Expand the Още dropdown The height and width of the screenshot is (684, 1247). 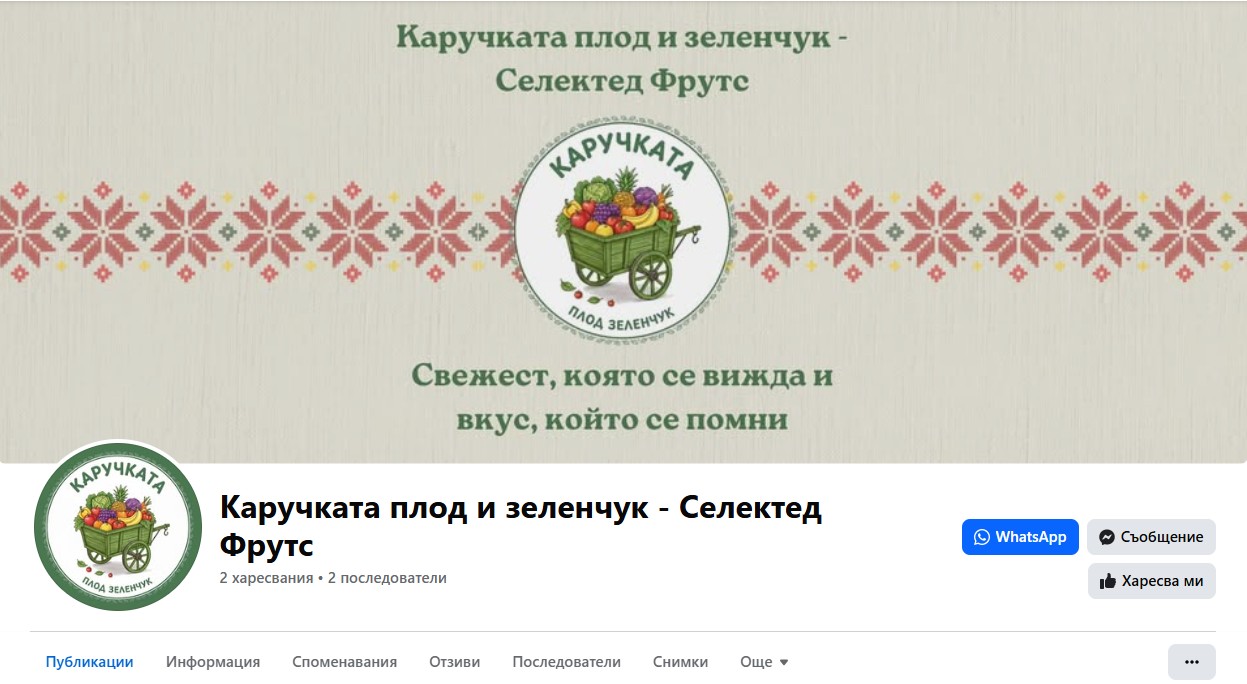point(765,662)
